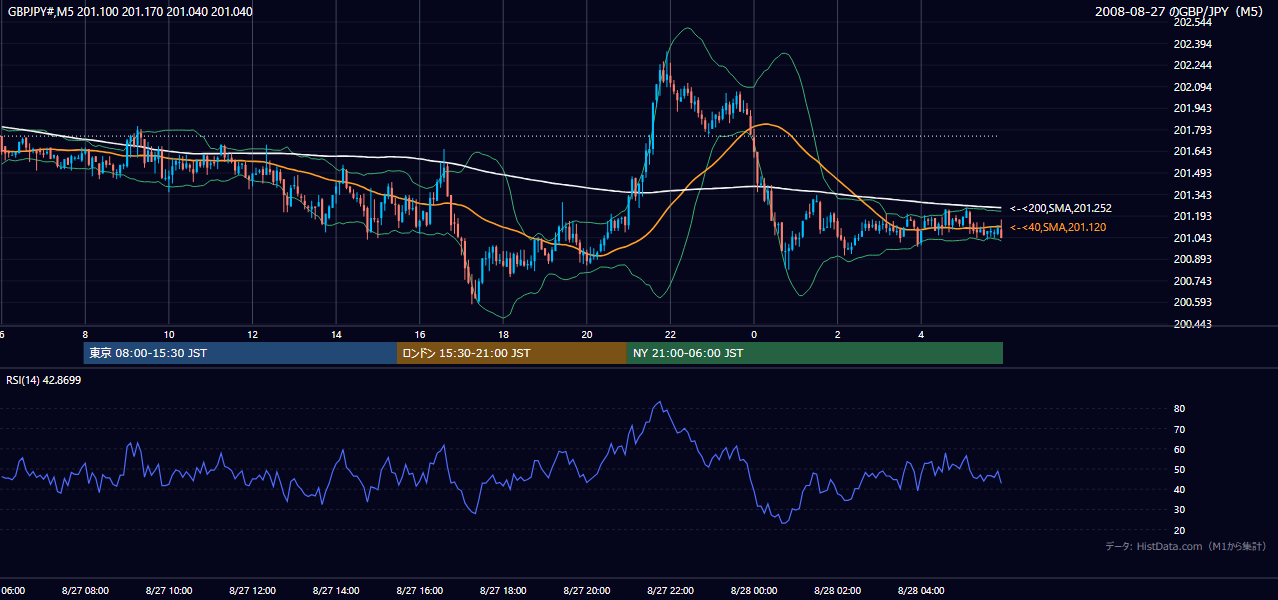Click the 8/27 10:00 date label

coord(169,590)
